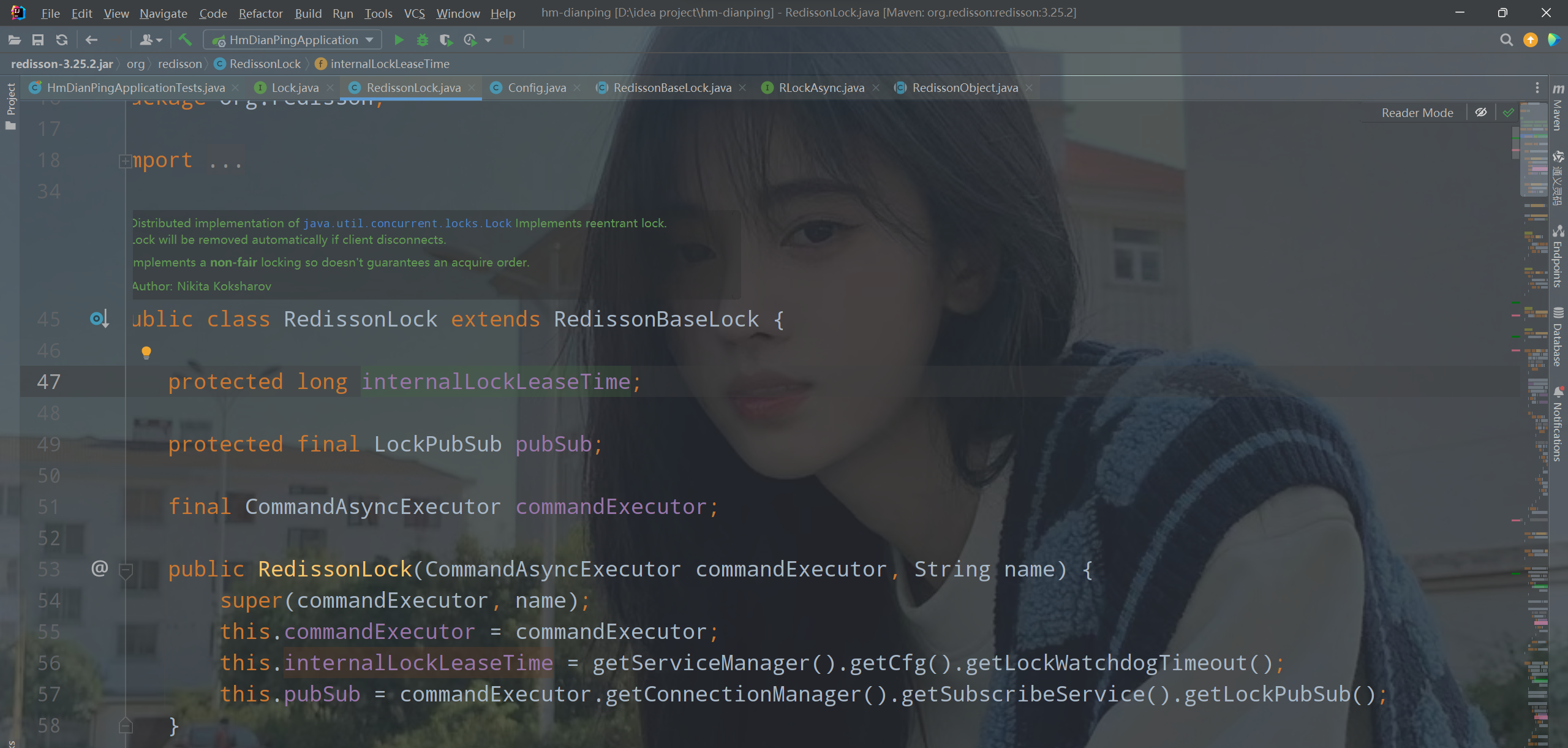Open the Refactor menu

point(260,13)
